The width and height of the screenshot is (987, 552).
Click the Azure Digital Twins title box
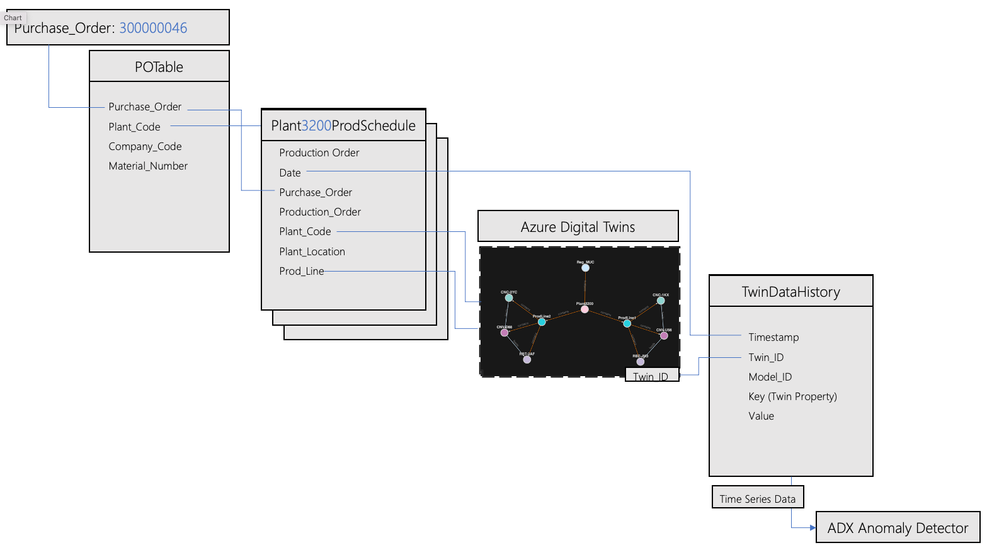click(578, 227)
